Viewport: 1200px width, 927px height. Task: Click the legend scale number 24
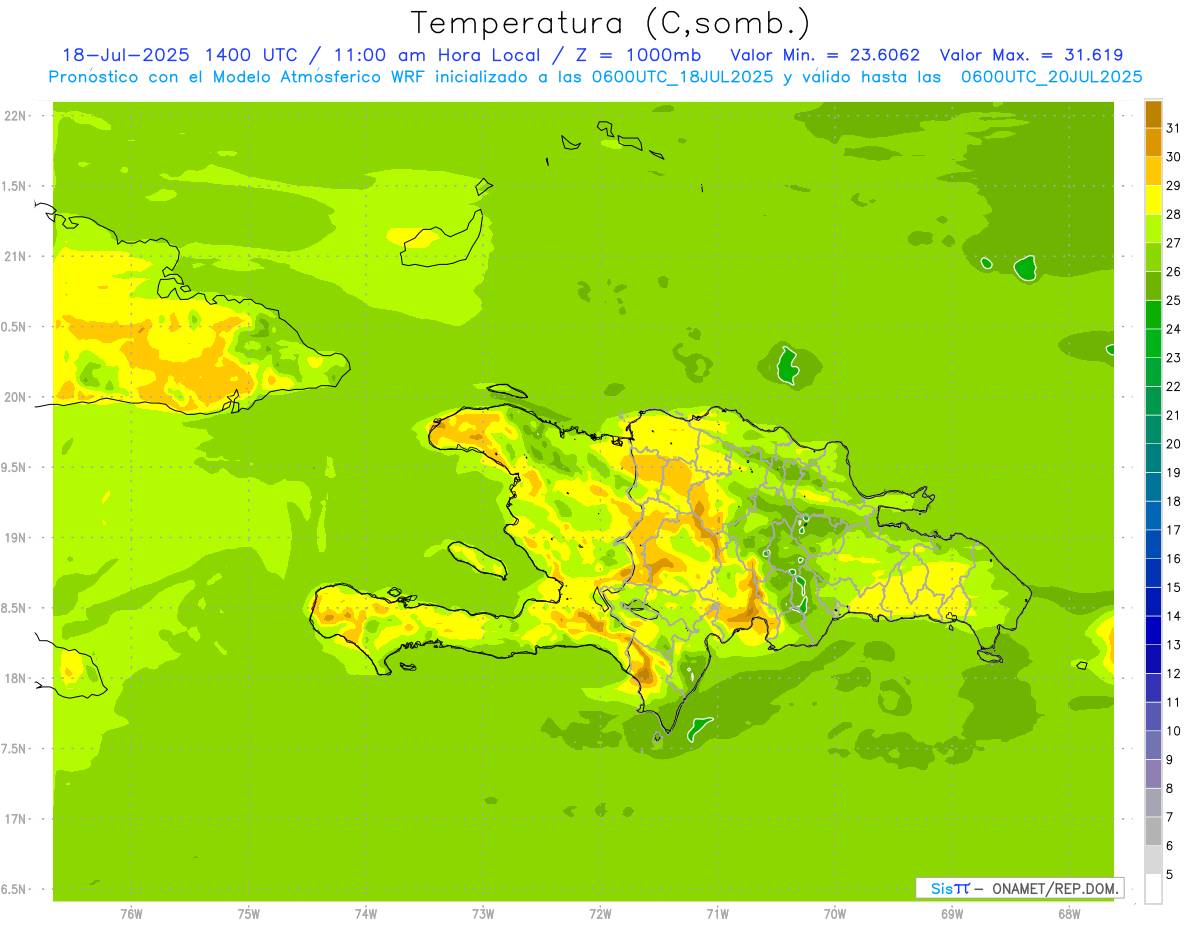pos(1173,329)
